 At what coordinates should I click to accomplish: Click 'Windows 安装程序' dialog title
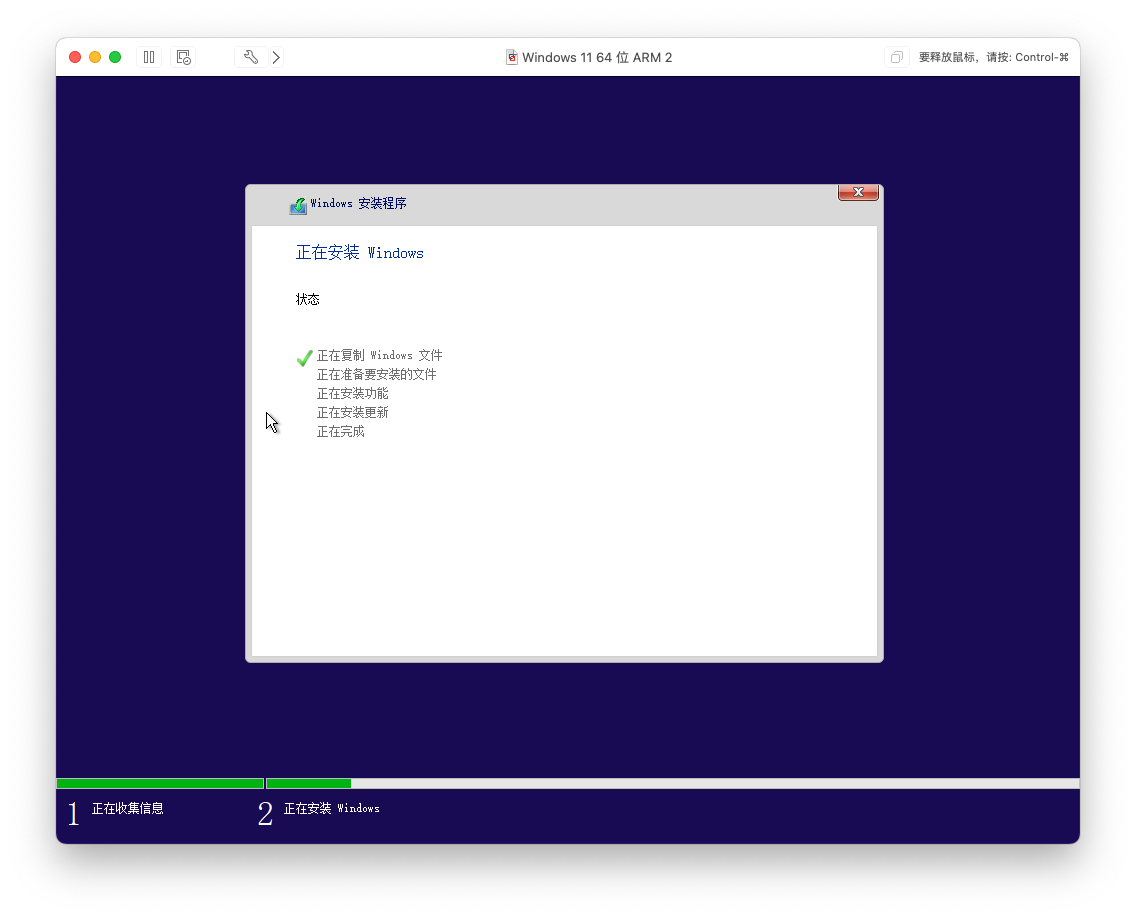[x=358, y=204]
